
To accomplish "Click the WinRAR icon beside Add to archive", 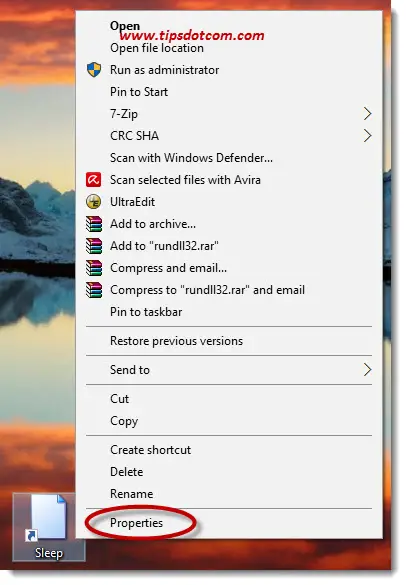I will (x=94, y=224).
